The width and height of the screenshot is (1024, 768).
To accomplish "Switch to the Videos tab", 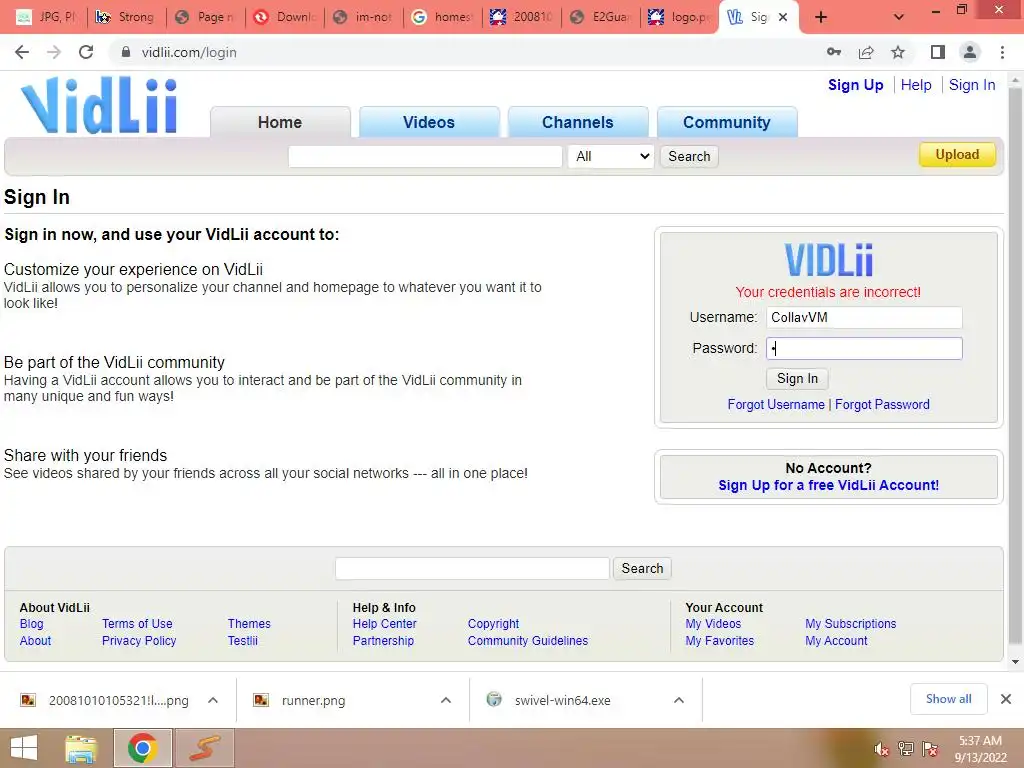I will (429, 122).
